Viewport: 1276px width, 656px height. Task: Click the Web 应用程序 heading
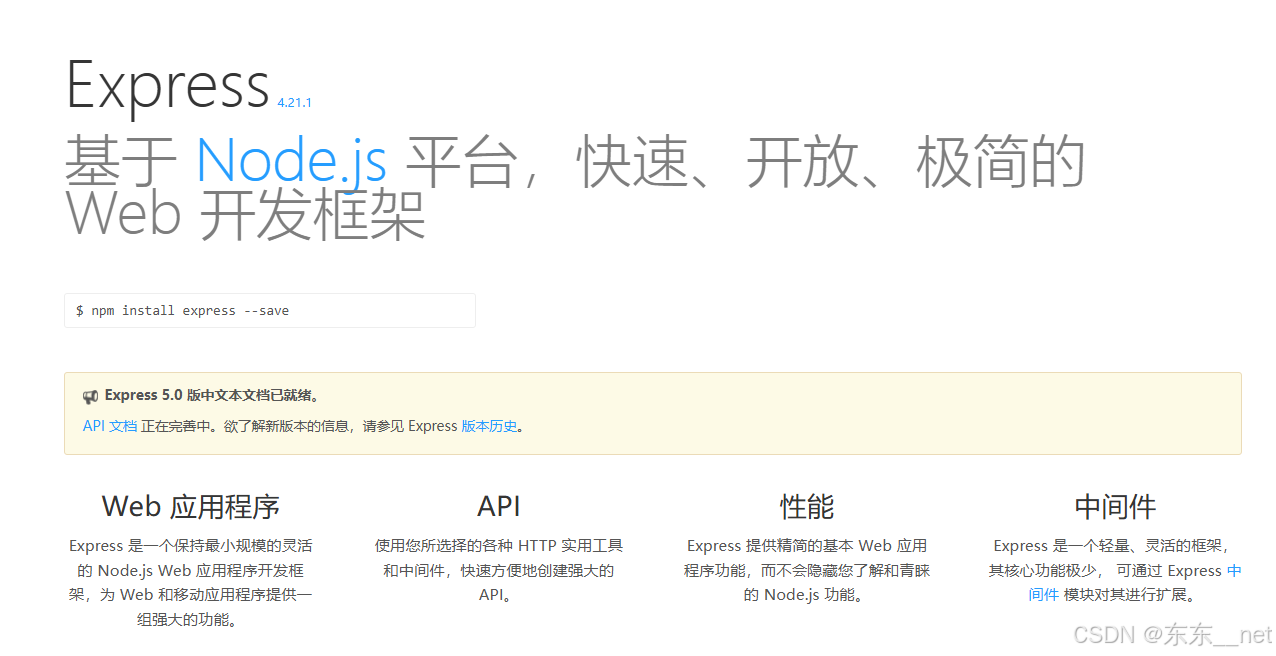pos(191,507)
